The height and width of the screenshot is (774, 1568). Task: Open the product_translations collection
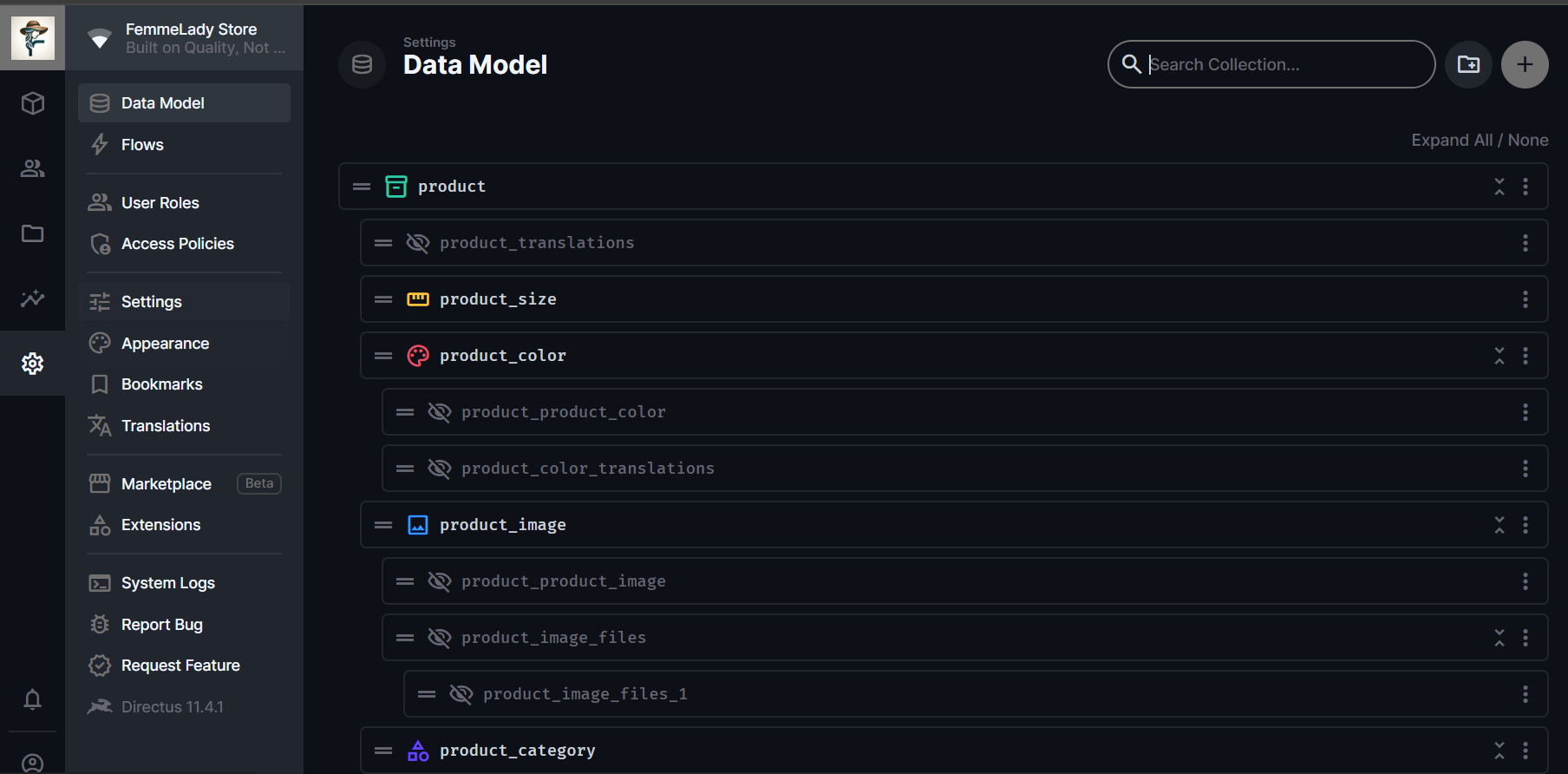[x=954, y=243]
